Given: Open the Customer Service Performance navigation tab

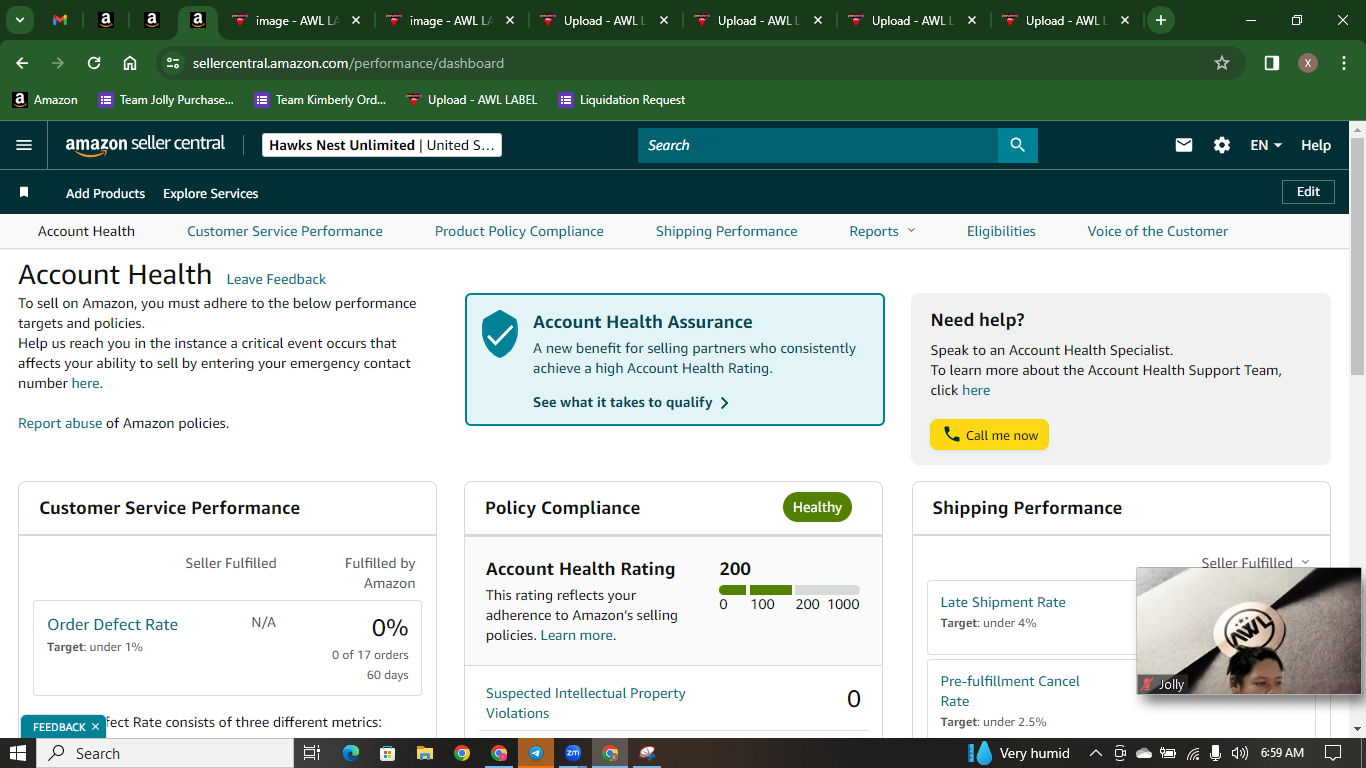Looking at the screenshot, I should tap(285, 231).
